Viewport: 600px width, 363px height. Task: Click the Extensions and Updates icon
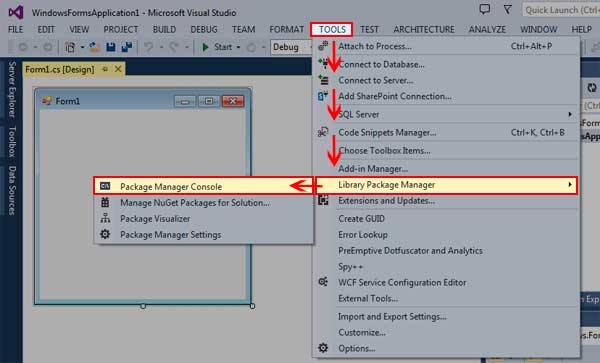pyautogui.click(x=323, y=200)
